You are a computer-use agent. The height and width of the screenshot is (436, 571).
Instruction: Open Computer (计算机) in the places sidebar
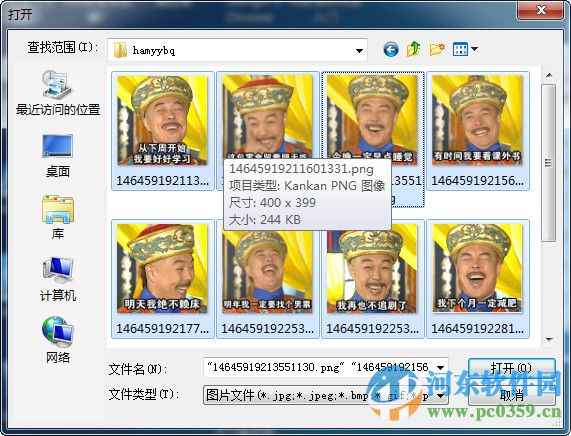tap(58, 279)
